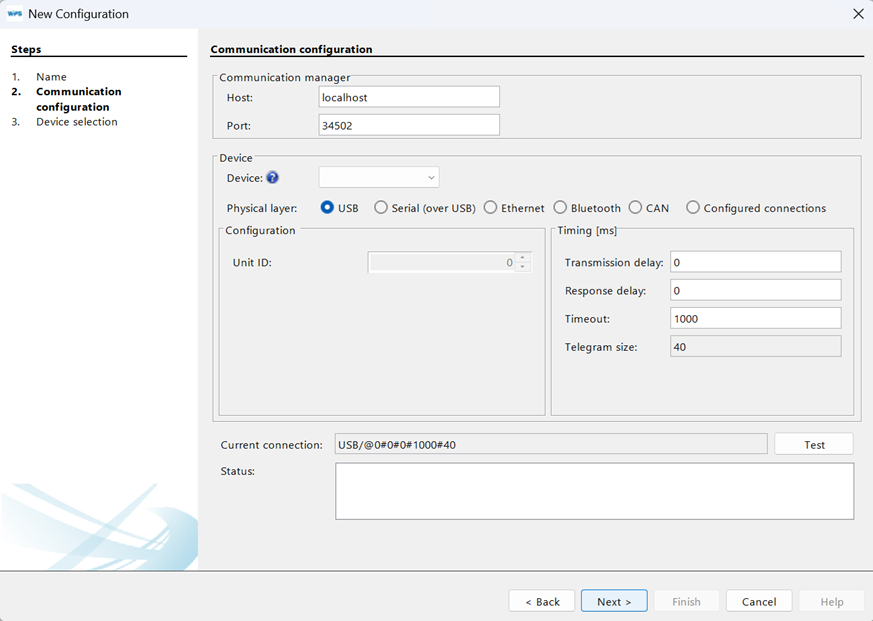Cancel the new configuration wizard

(x=759, y=601)
